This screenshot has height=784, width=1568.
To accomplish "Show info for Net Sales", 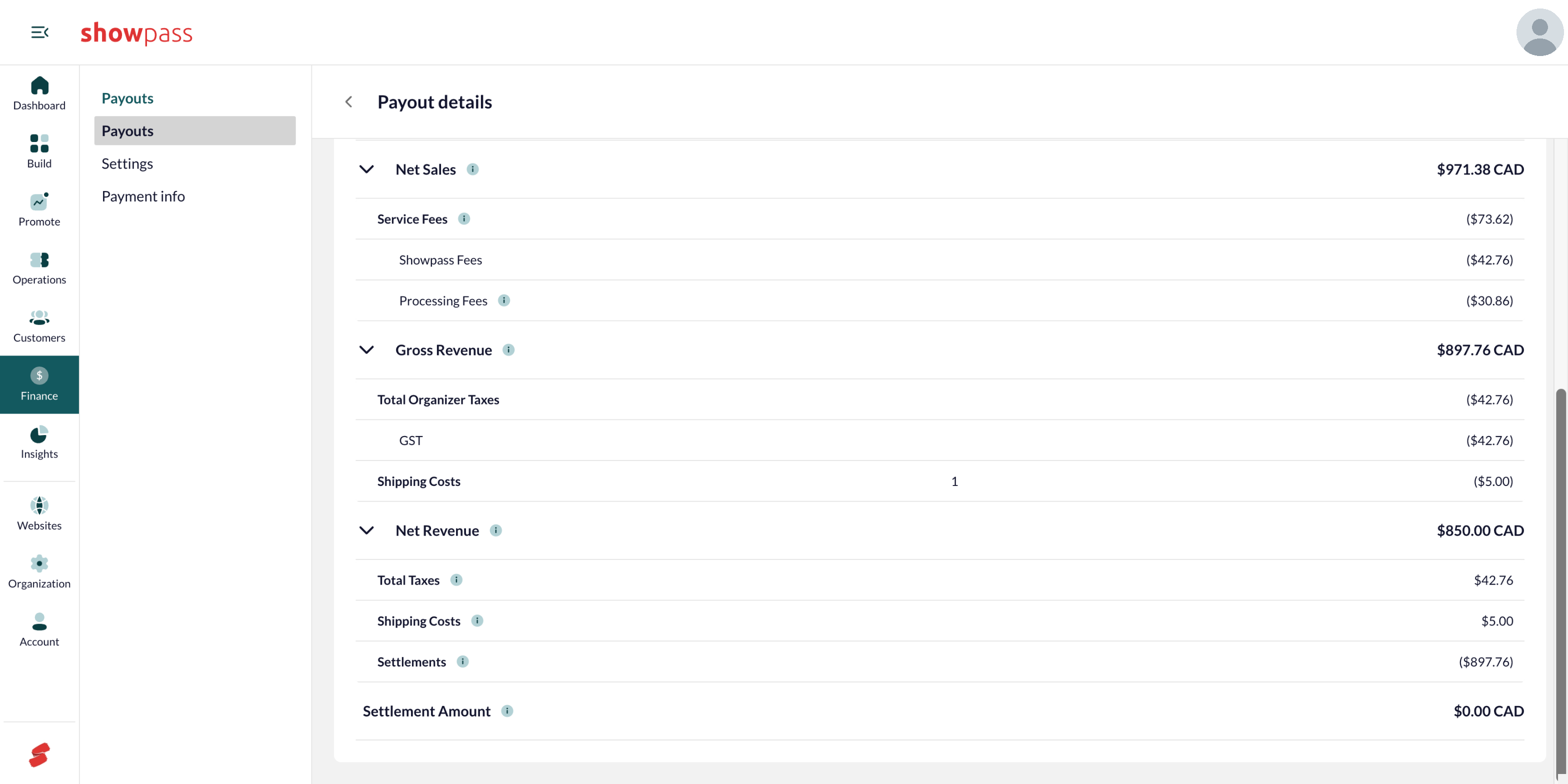I will tap(473, 169).
